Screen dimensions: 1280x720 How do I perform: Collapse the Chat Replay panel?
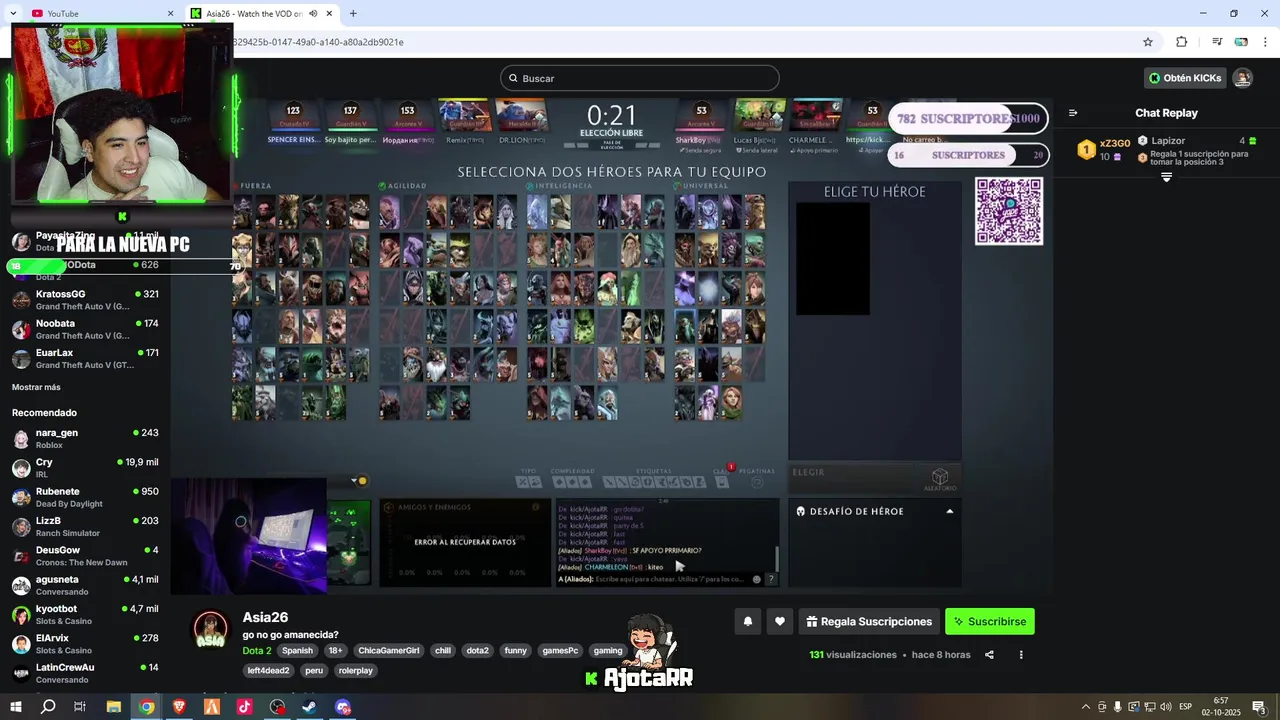[1073, 113]
